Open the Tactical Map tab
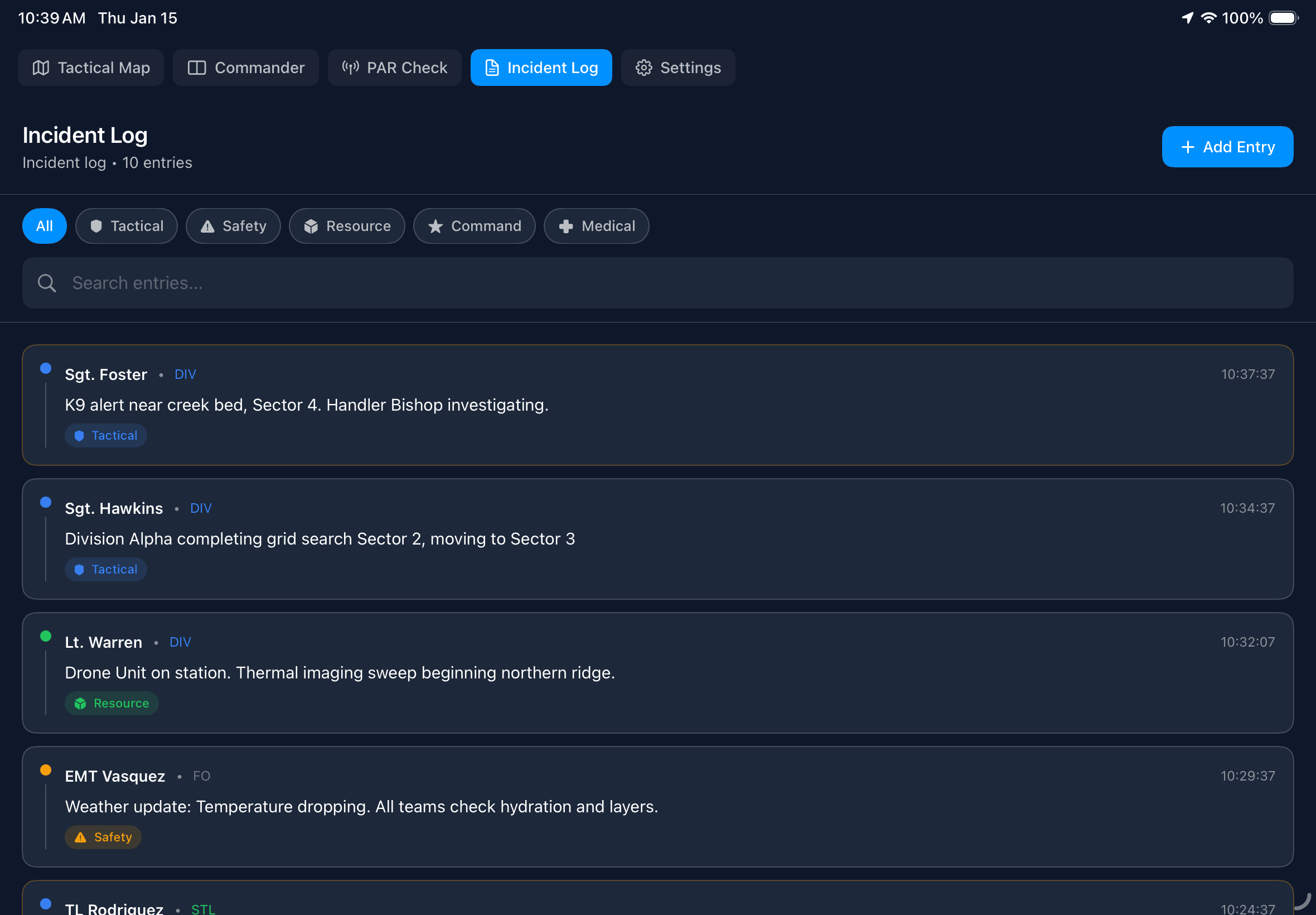 tap(90, 68)
